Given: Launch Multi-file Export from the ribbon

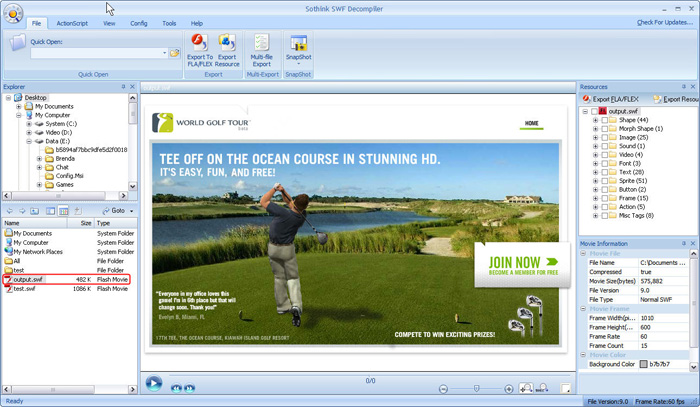Looking at the screenshot, I should (x=262, y=50).
